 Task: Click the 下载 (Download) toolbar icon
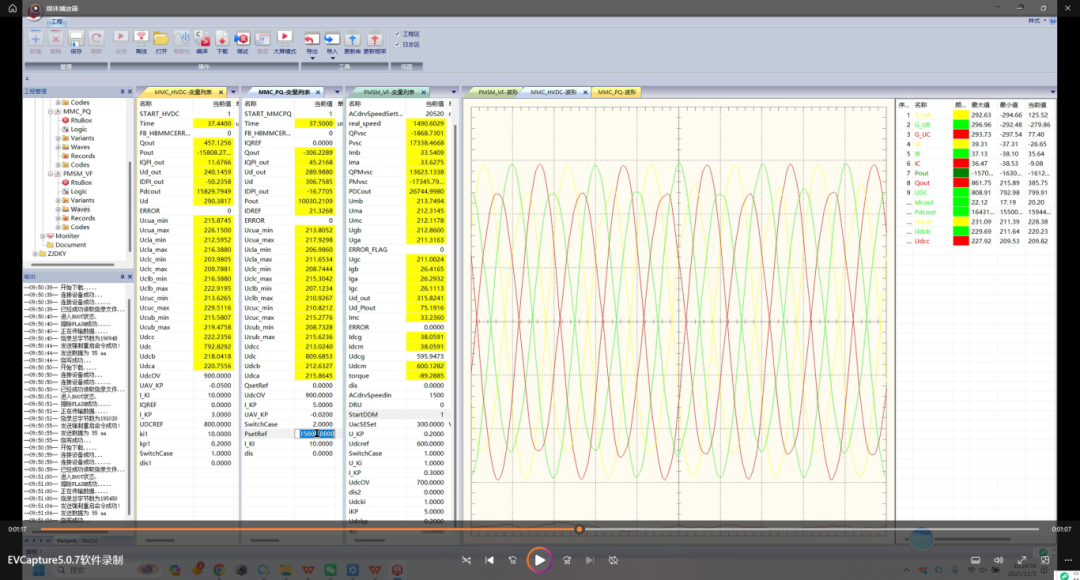pyautogui.click(x=222, y=39)
